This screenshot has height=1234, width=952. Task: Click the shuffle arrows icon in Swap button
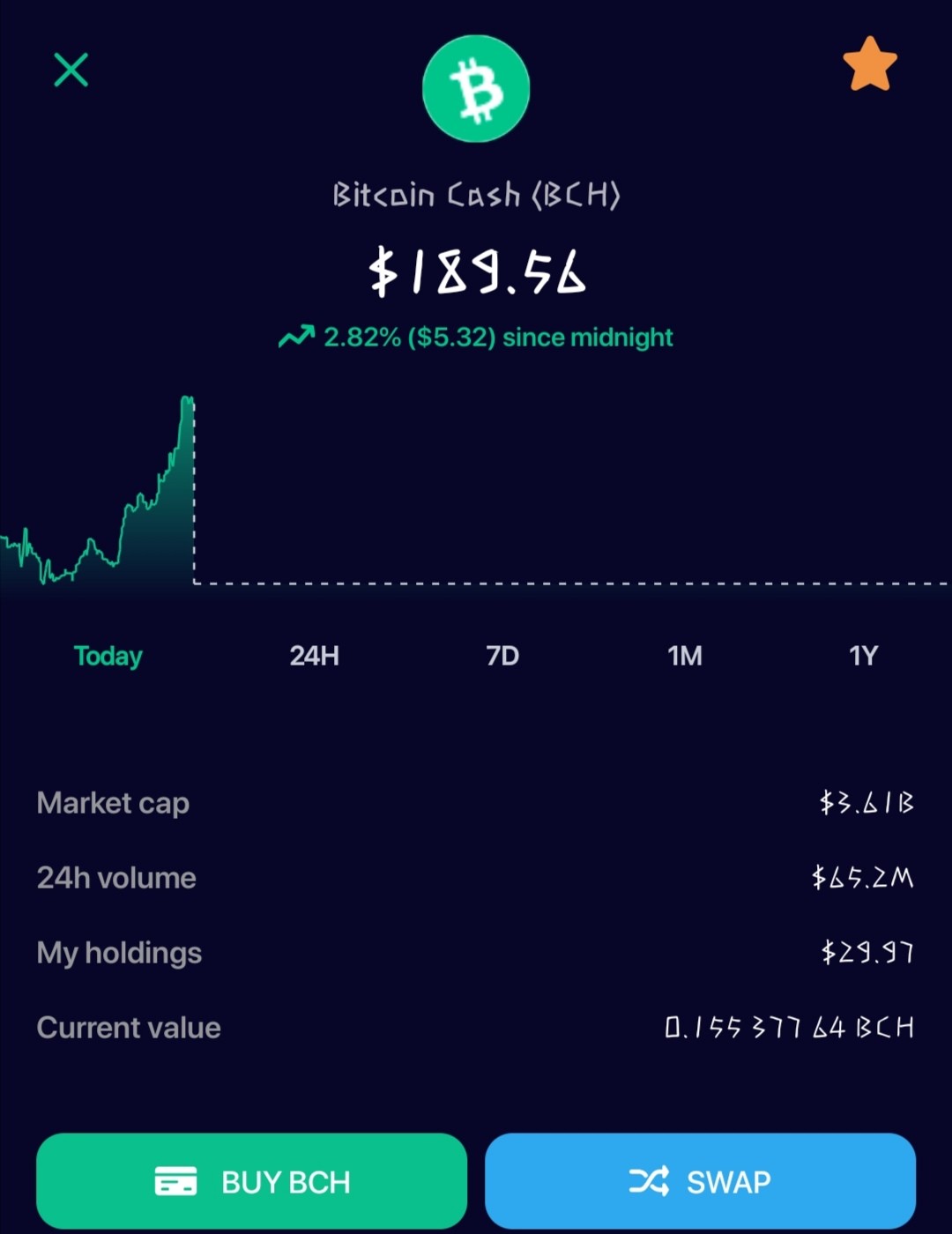[x=649, y=1181]
